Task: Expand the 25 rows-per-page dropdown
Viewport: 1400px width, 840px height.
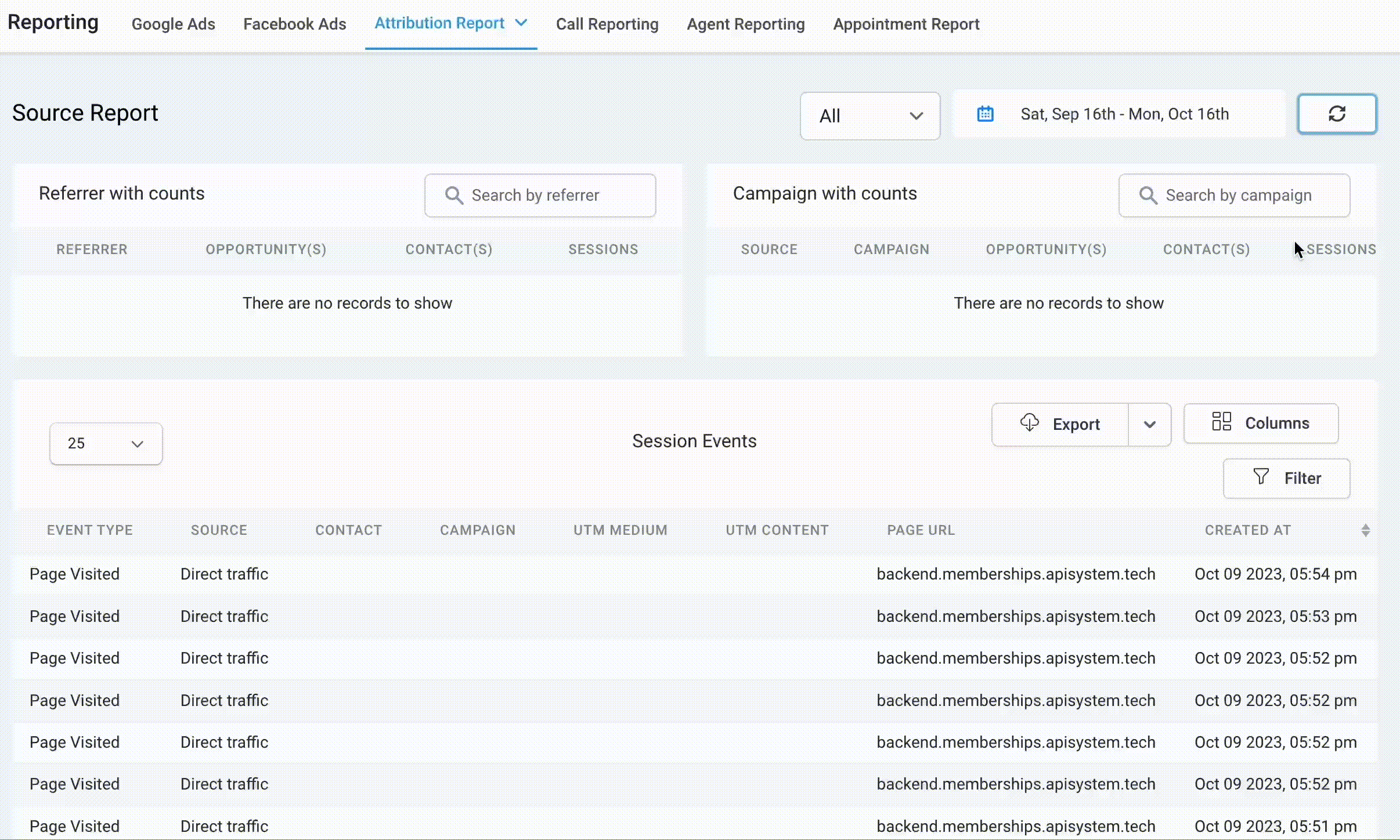Action: [x=106, y=444]
